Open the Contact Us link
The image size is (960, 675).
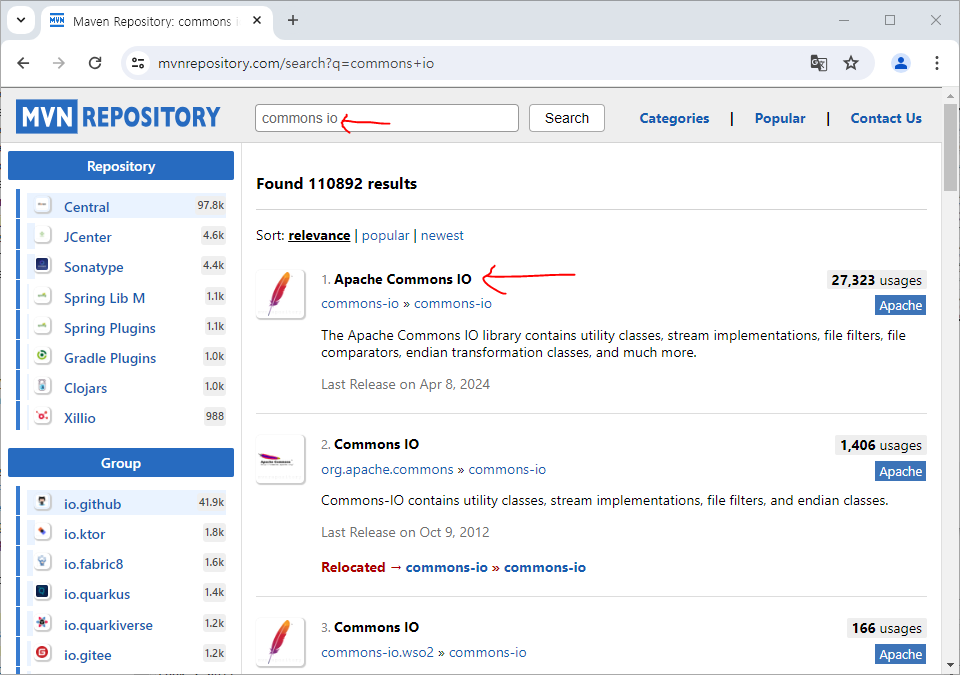[x=886, y=118]
